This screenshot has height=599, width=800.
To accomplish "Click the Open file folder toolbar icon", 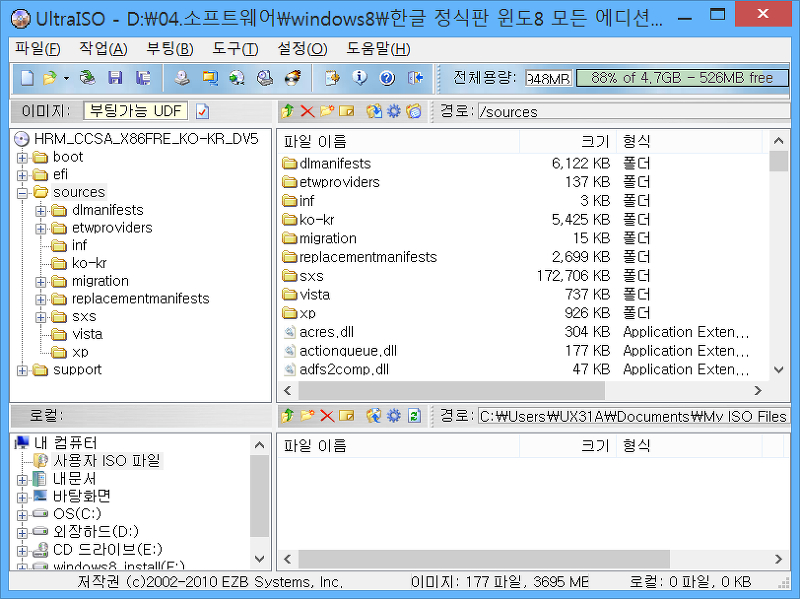I will (50, 78).
